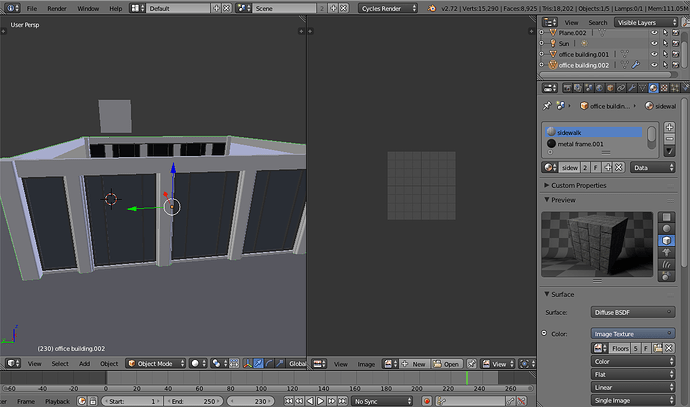Add a new material slot
This screenshot has width=690, height=407.
click(x=669, y=127)
